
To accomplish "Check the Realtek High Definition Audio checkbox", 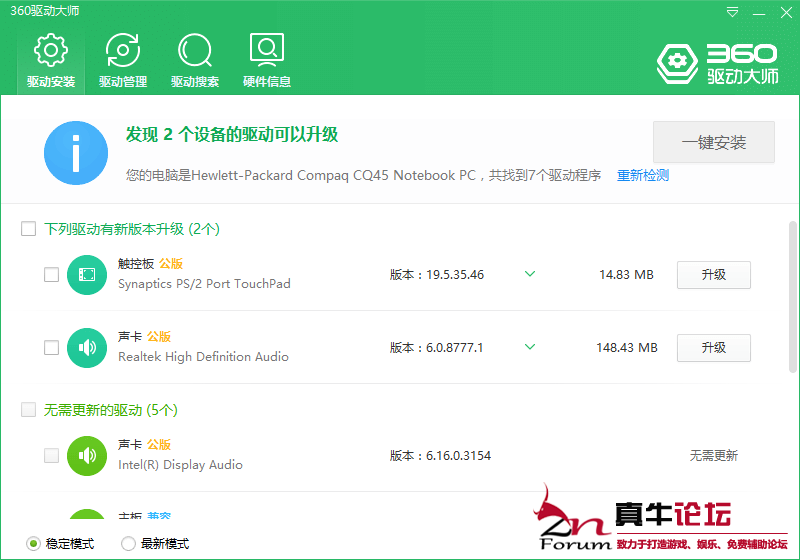I will 51,348.
